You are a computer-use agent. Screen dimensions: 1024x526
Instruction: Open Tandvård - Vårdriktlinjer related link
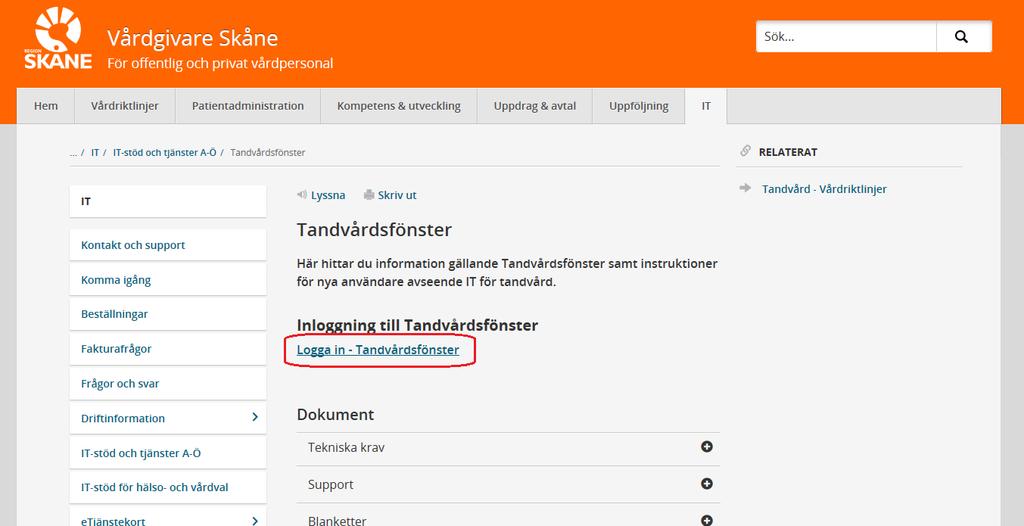click(824, 189)
